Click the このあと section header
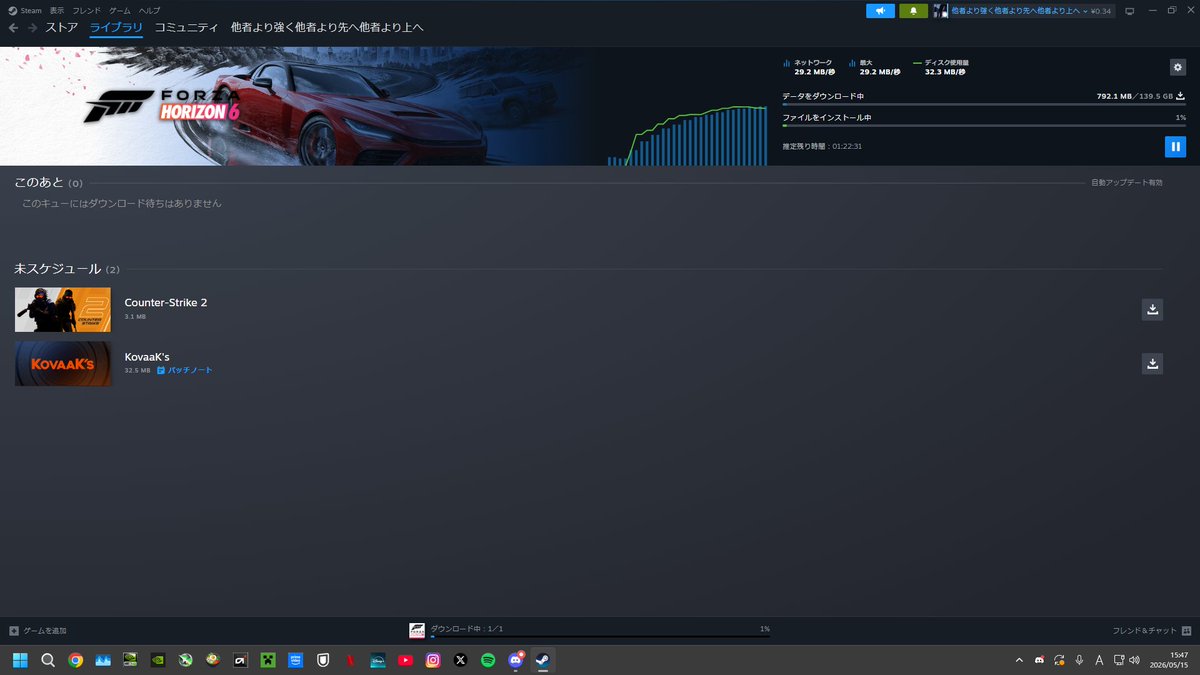The width and height of the screenshot is (1200, 675). [x=49, y=183]
